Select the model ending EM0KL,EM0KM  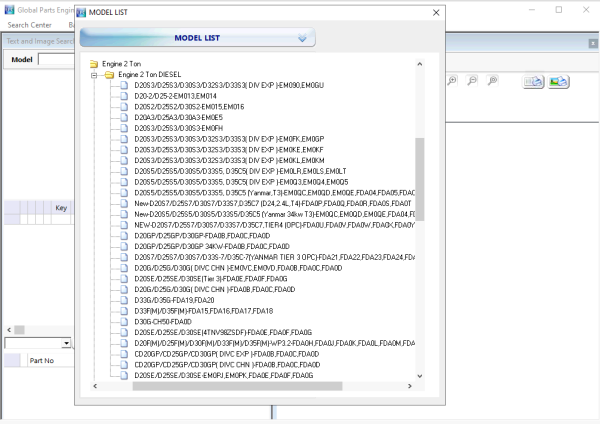pyautogui.click(x=229, y=160)
